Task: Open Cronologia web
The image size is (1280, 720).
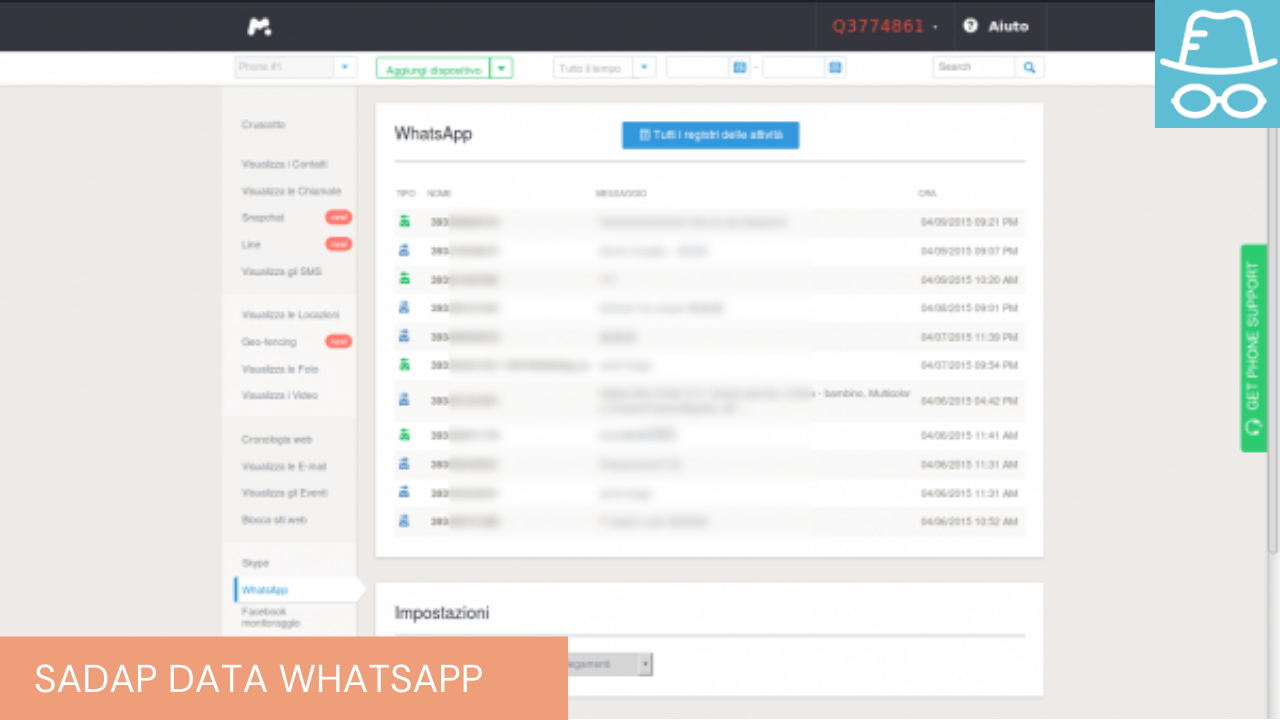Action: click(x=277, y=440)
